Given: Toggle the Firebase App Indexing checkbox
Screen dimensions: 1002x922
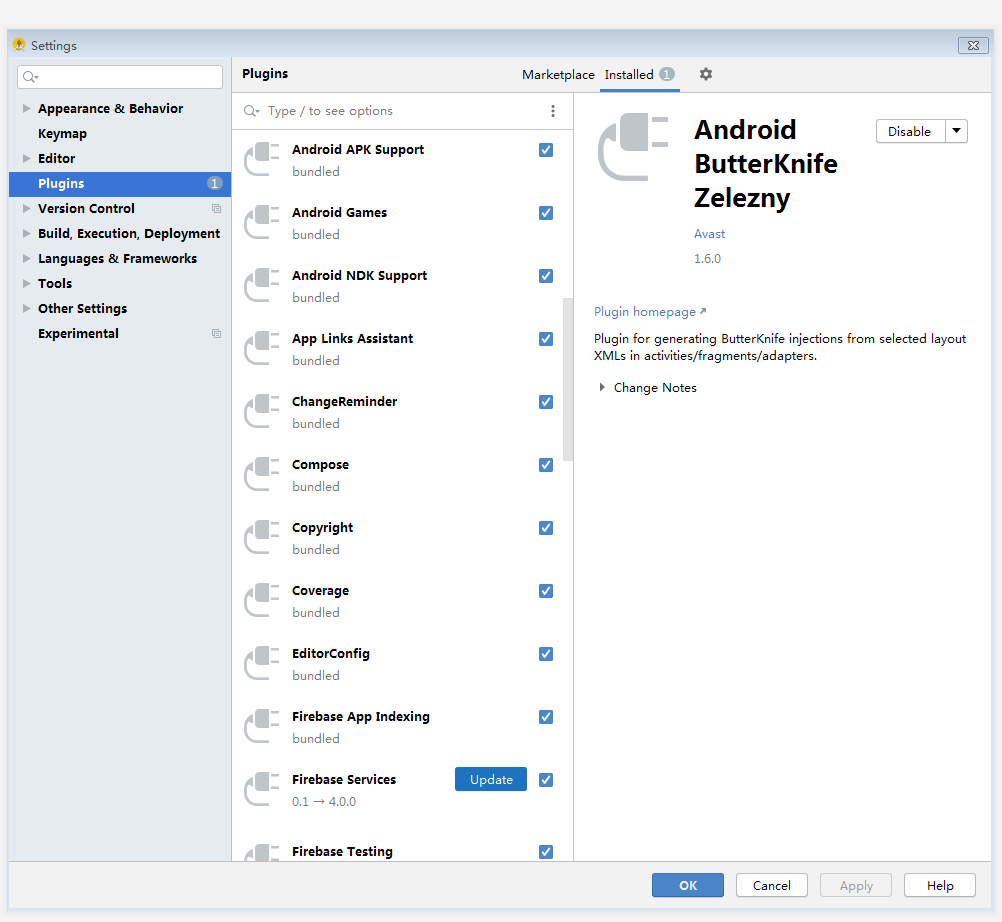Looking at the screenshot, I should [546, 717].
